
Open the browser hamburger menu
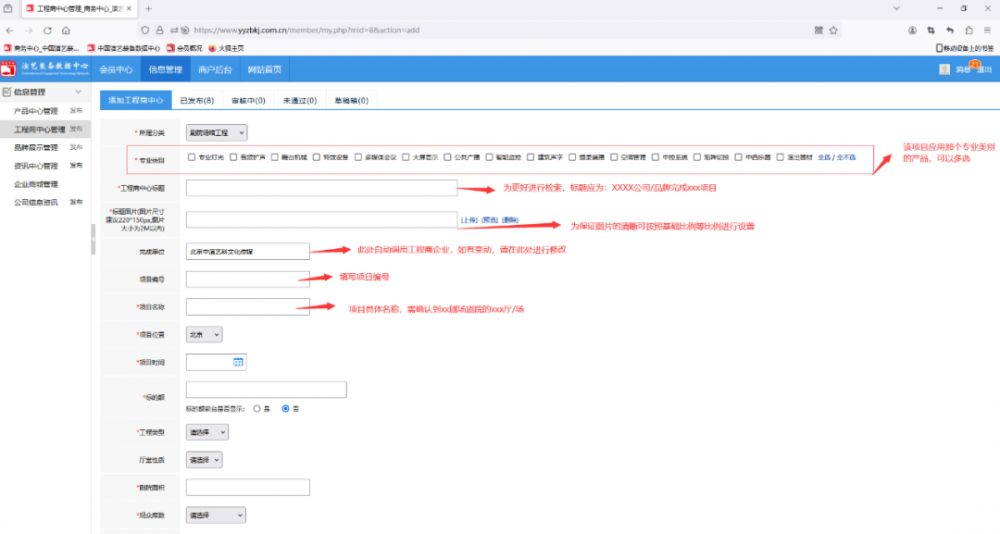987,31
